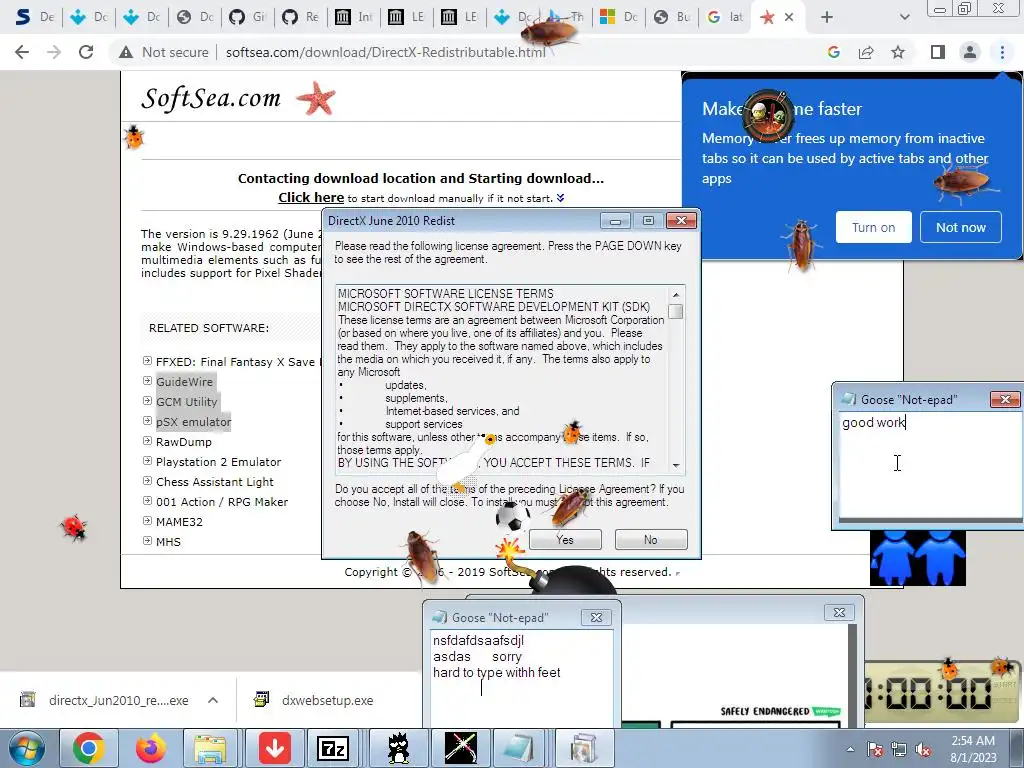This screenshot has height=768, width=1024.
Task: Open Chrome from the taskbar
Action: pos(89,748)
